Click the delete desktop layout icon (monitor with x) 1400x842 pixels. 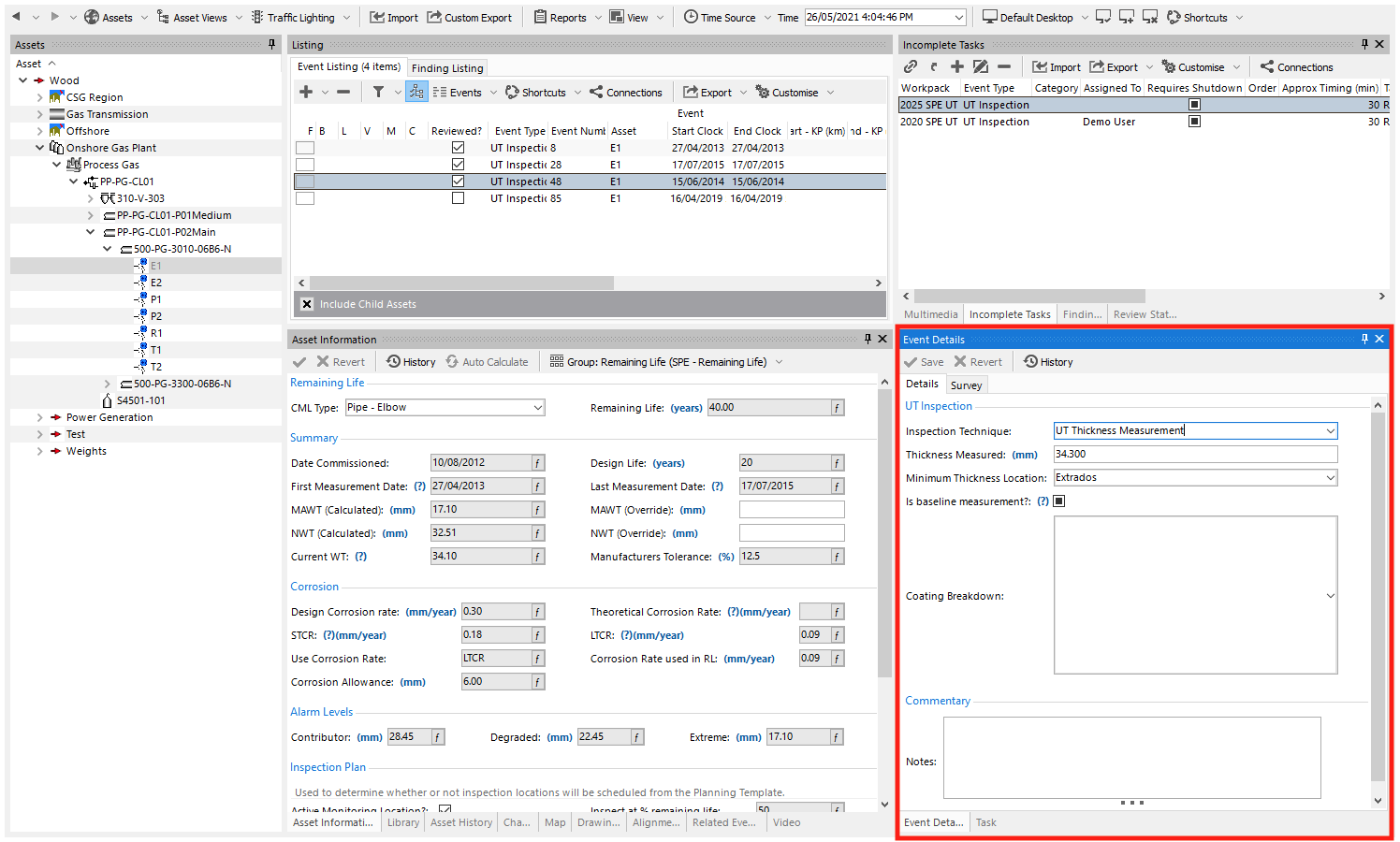coord(1150,17)
